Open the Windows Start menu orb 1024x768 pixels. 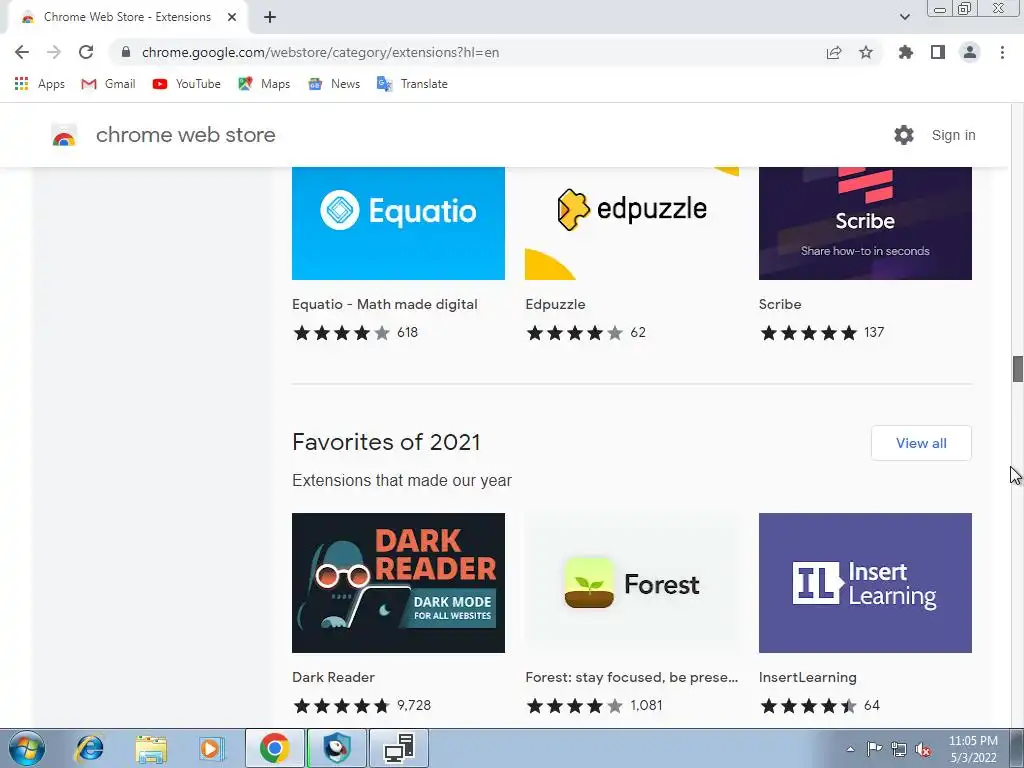(27, 748)
